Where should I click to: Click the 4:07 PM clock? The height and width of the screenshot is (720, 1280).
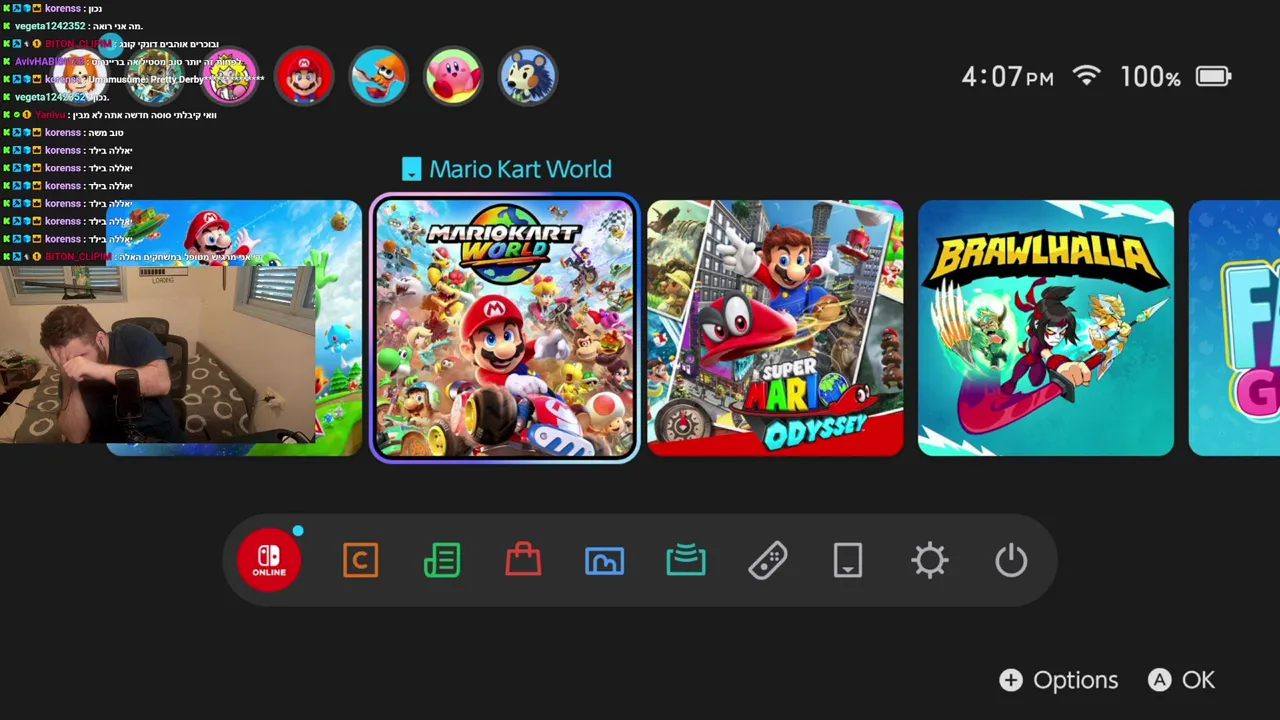coord(1007,77)
